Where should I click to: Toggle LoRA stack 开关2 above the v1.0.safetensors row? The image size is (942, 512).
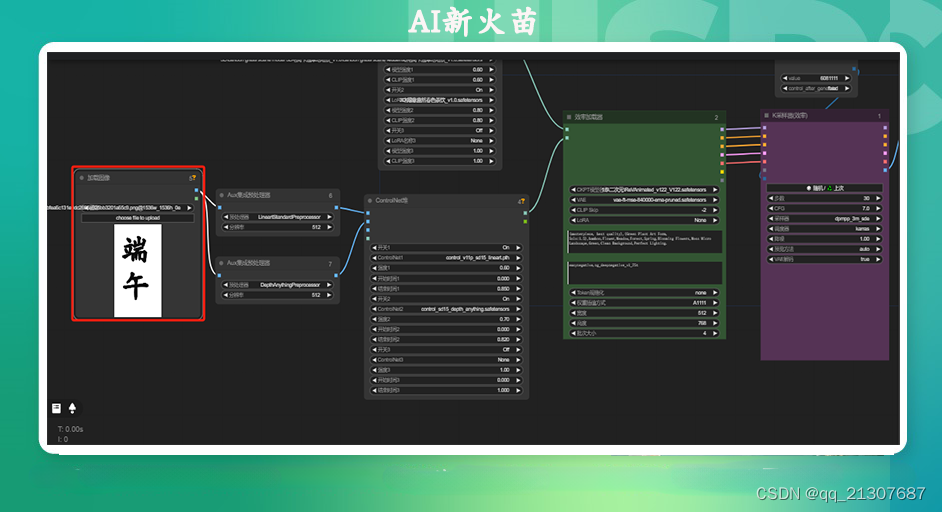(440, 90)
